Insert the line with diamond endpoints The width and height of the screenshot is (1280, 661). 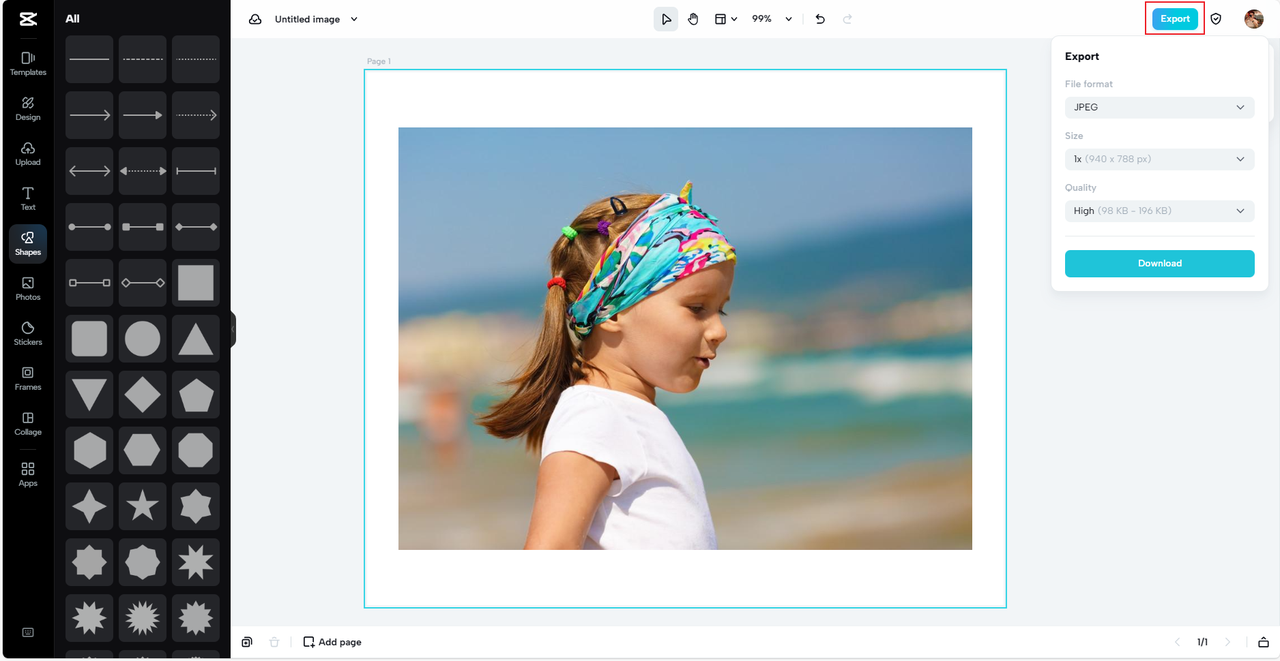click(196, 227)
